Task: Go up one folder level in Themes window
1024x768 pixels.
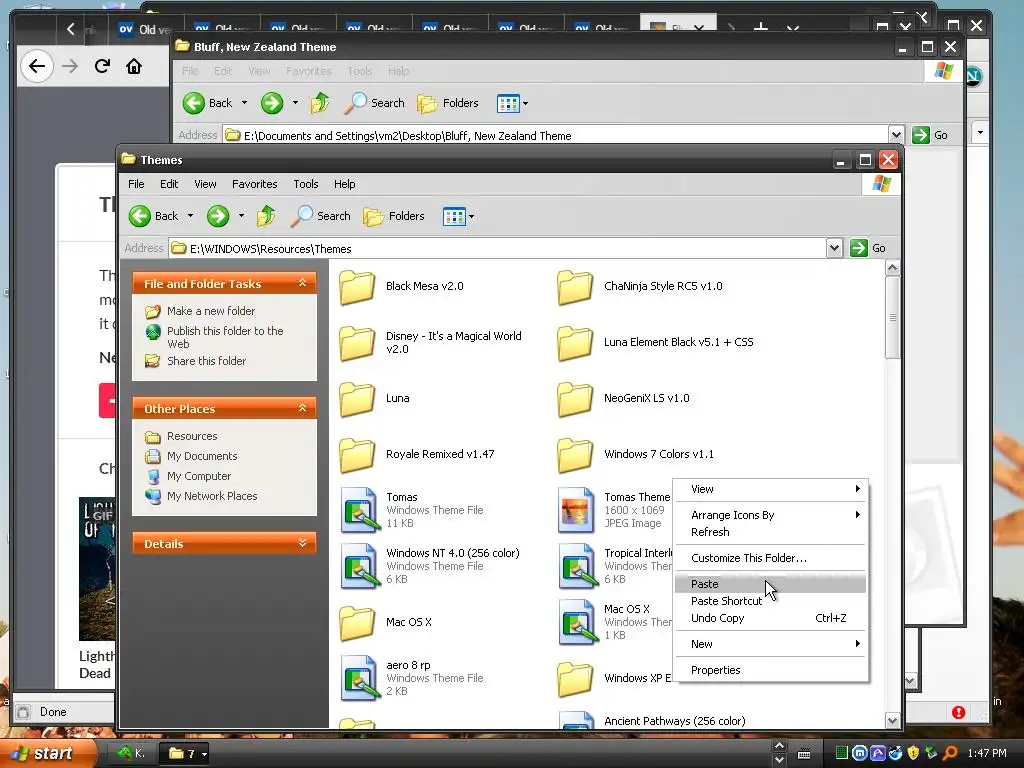Action: (x=266, y=216)
